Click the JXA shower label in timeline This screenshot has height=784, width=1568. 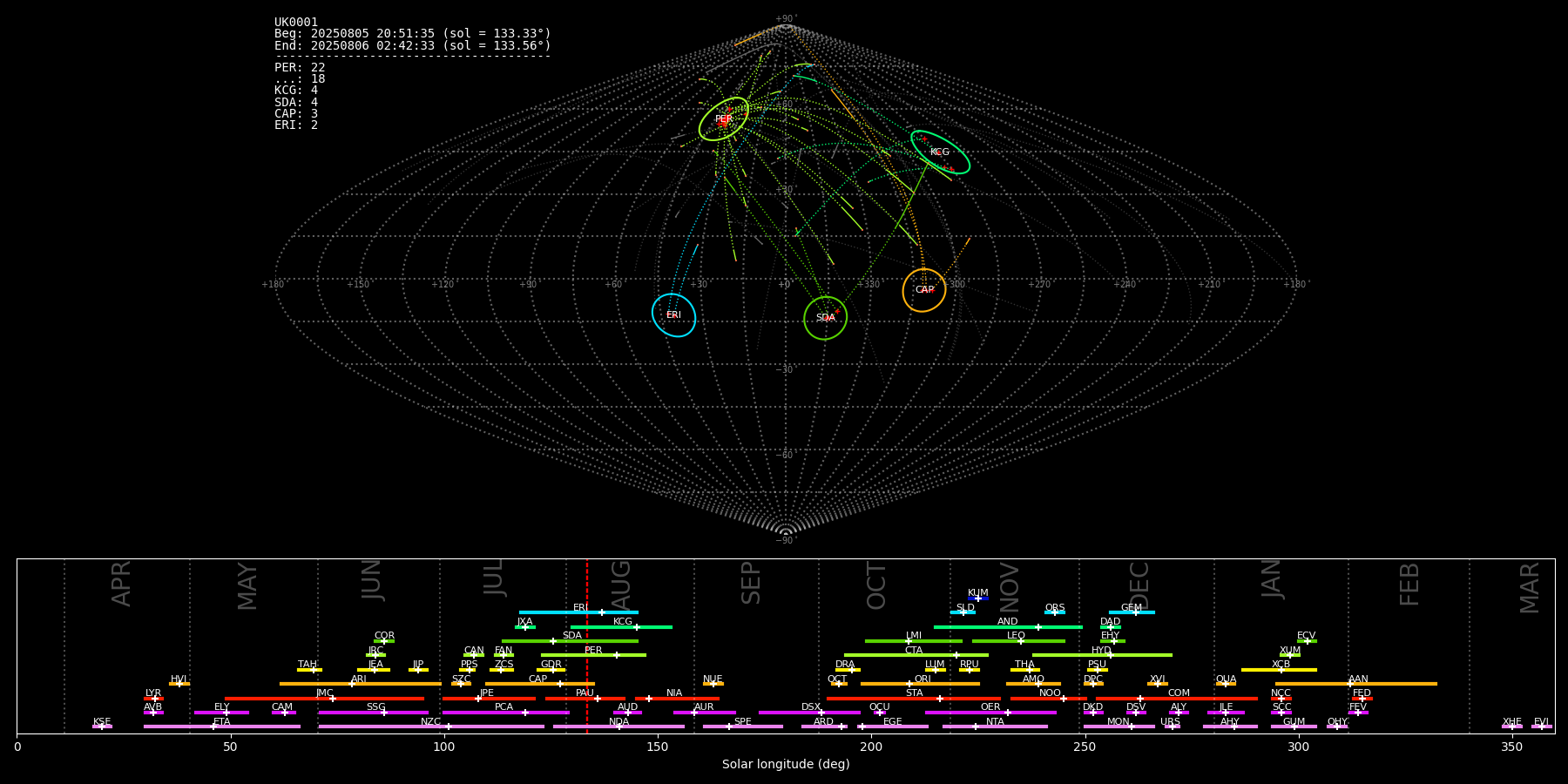(x=524, y=622)
